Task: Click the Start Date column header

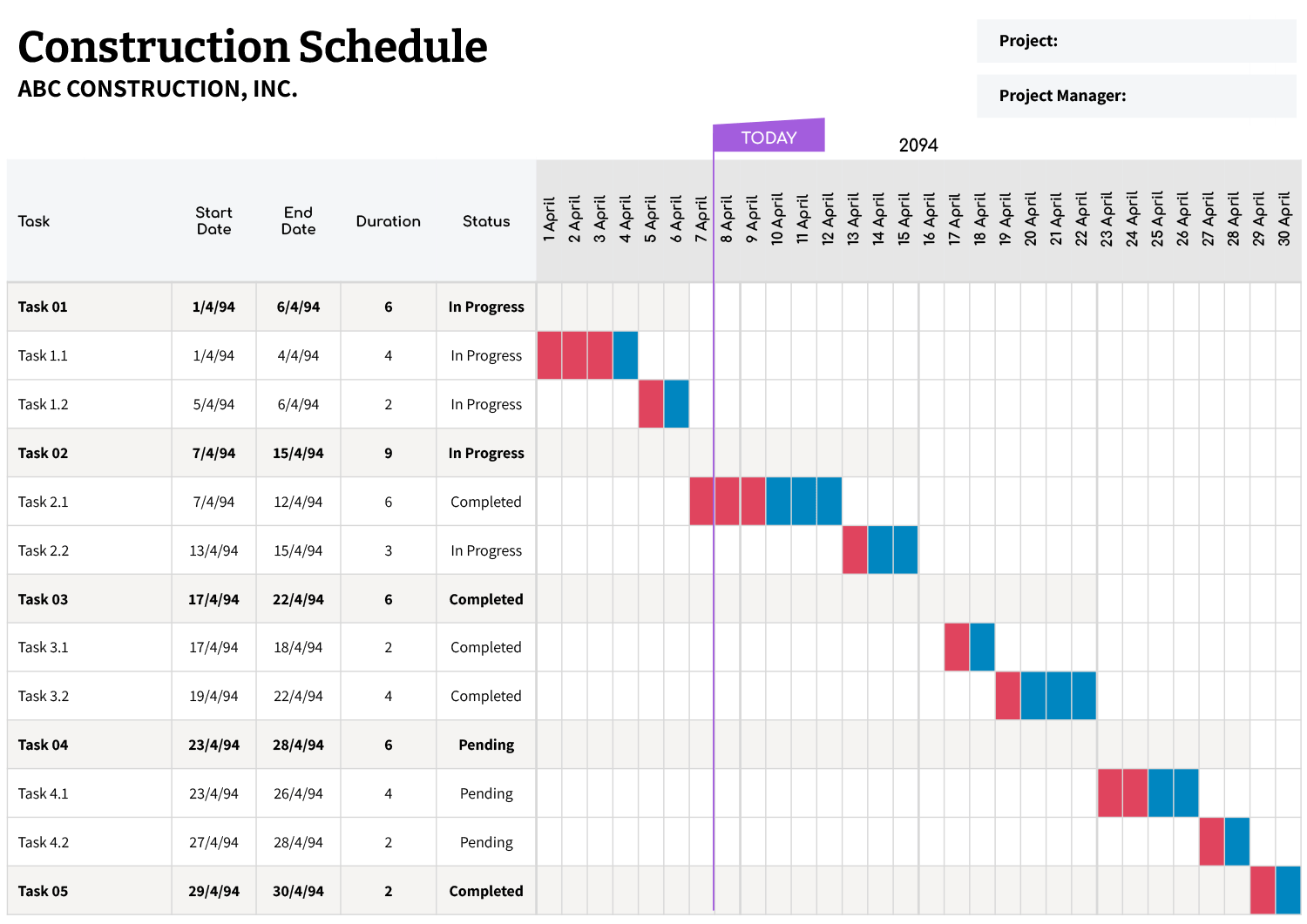Action: (x=213, y=221)
